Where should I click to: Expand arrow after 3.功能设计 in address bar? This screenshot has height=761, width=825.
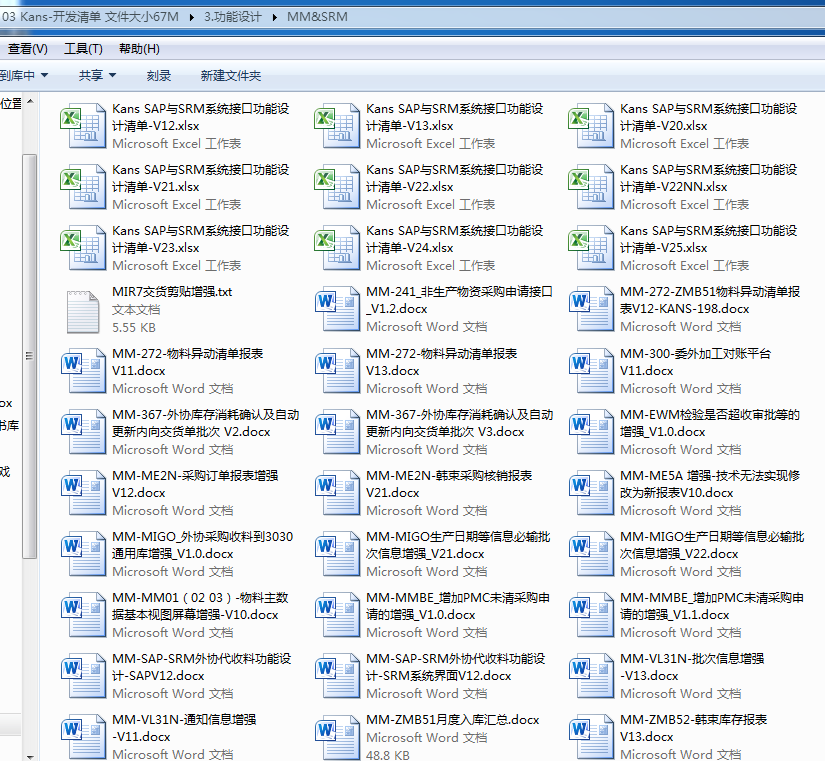(x=275, y=17)
